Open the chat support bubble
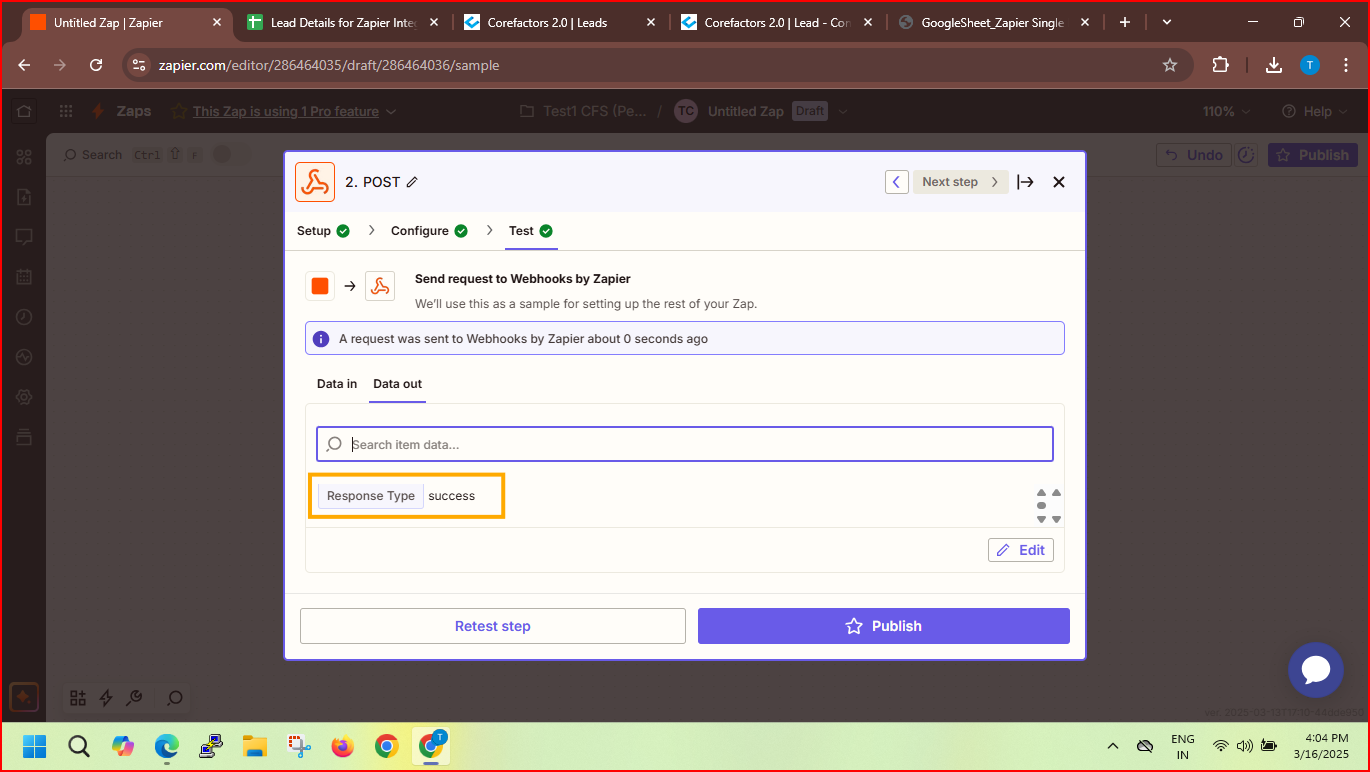1370x772 pixels. click(x=1316, y=670)
